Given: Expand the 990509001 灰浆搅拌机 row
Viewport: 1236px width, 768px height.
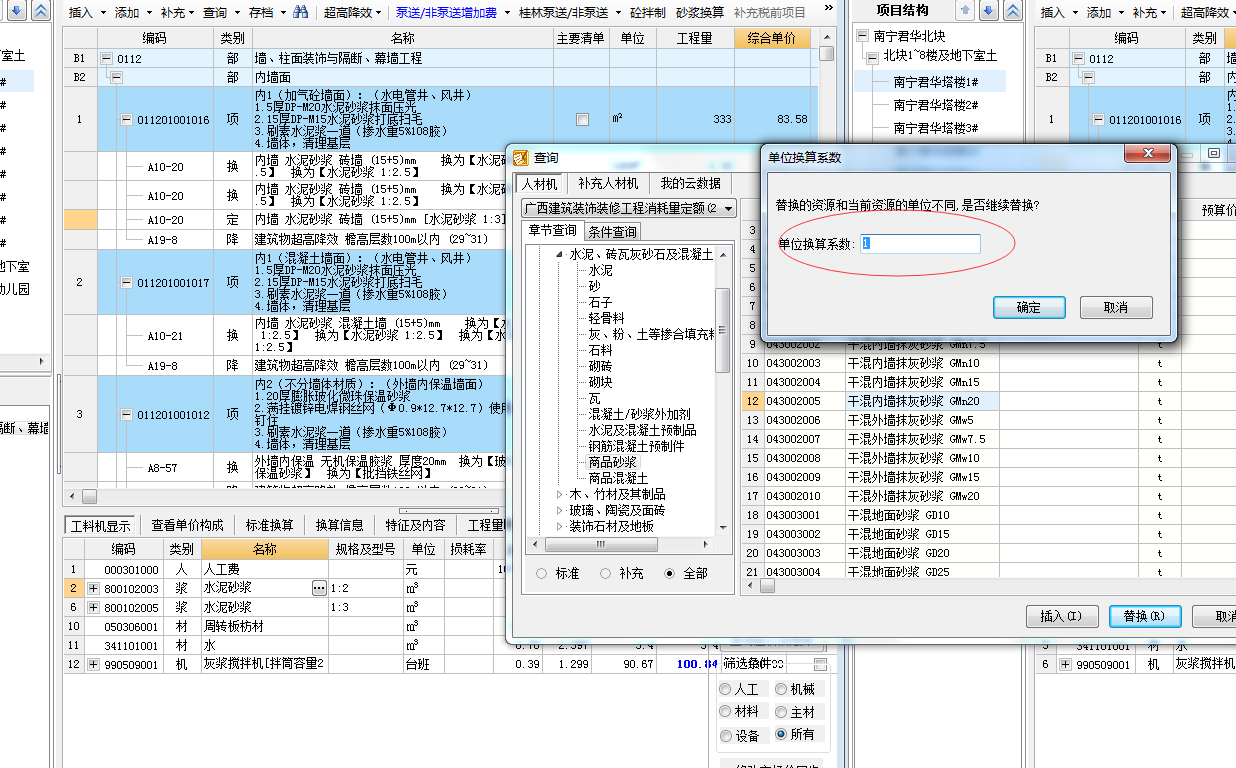Looking at the screenshot, I should pyautogui.click(x=93, y=664).
